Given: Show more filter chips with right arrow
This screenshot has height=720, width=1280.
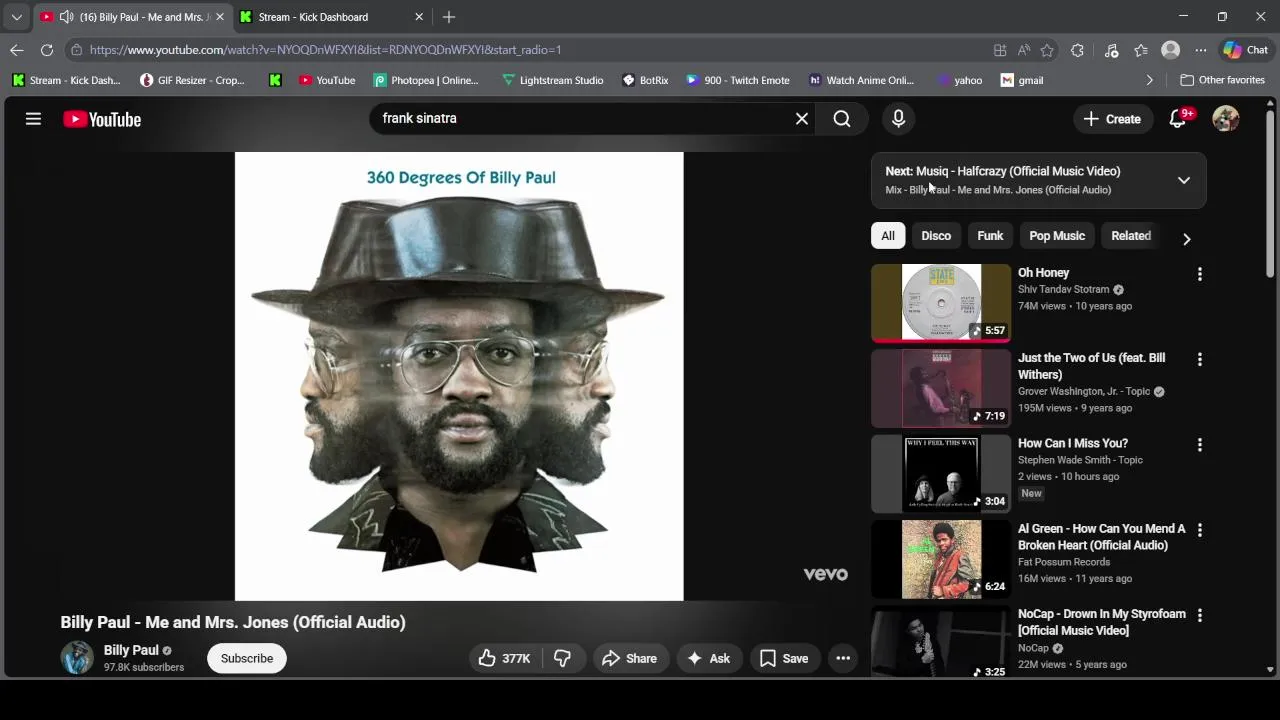Looking at the screenshot, I should pos(1186,239).
